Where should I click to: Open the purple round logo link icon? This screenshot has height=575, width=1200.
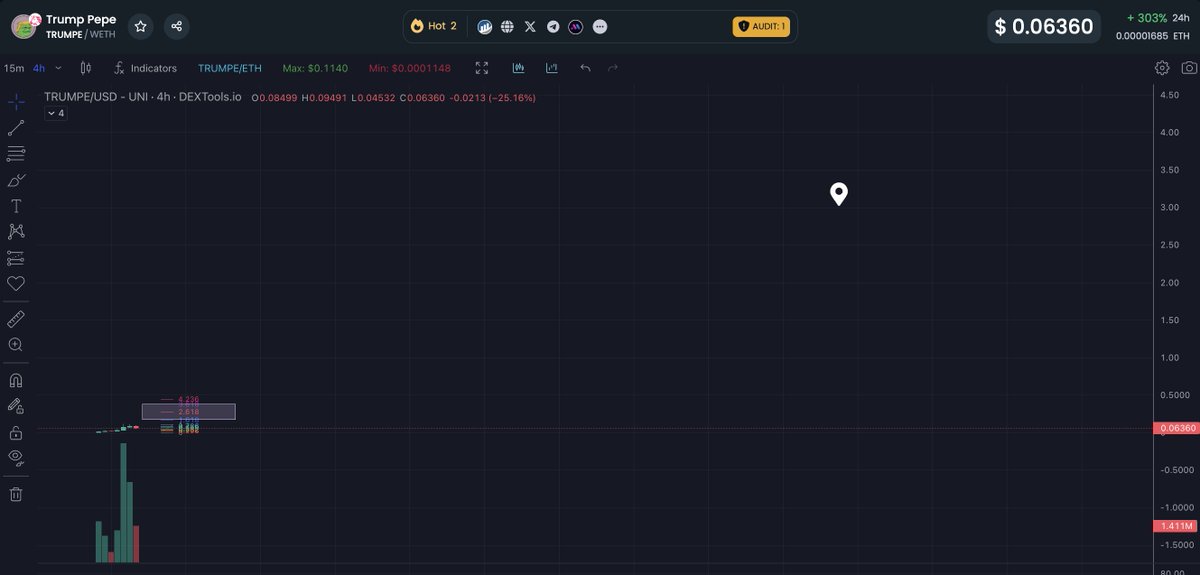point(576,26)
